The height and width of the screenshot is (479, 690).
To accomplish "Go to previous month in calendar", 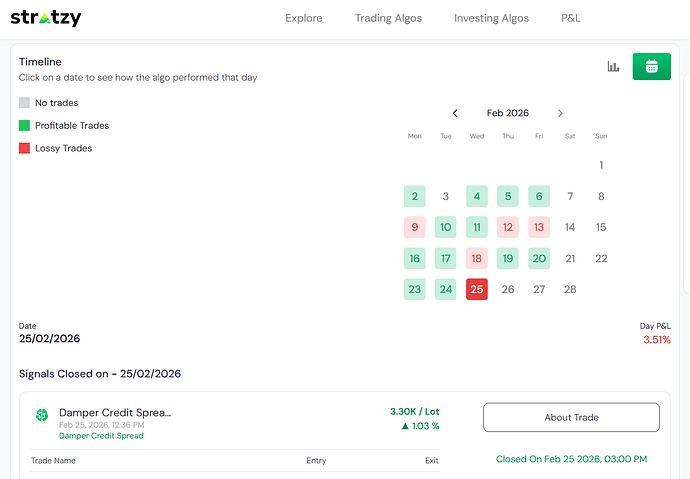I will (455, 114).
